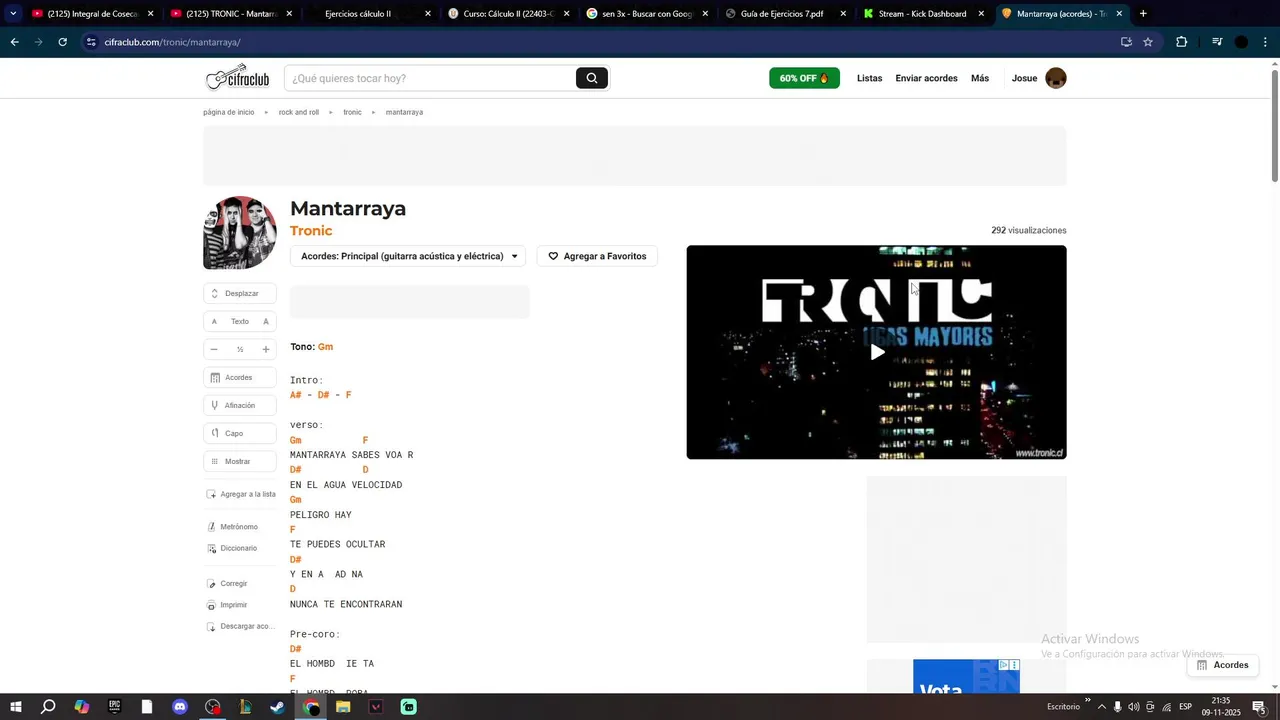Viewport: 1280px width, 720px height.
Task: Switch to the sen 3x Google search tab
Action: 646,14
